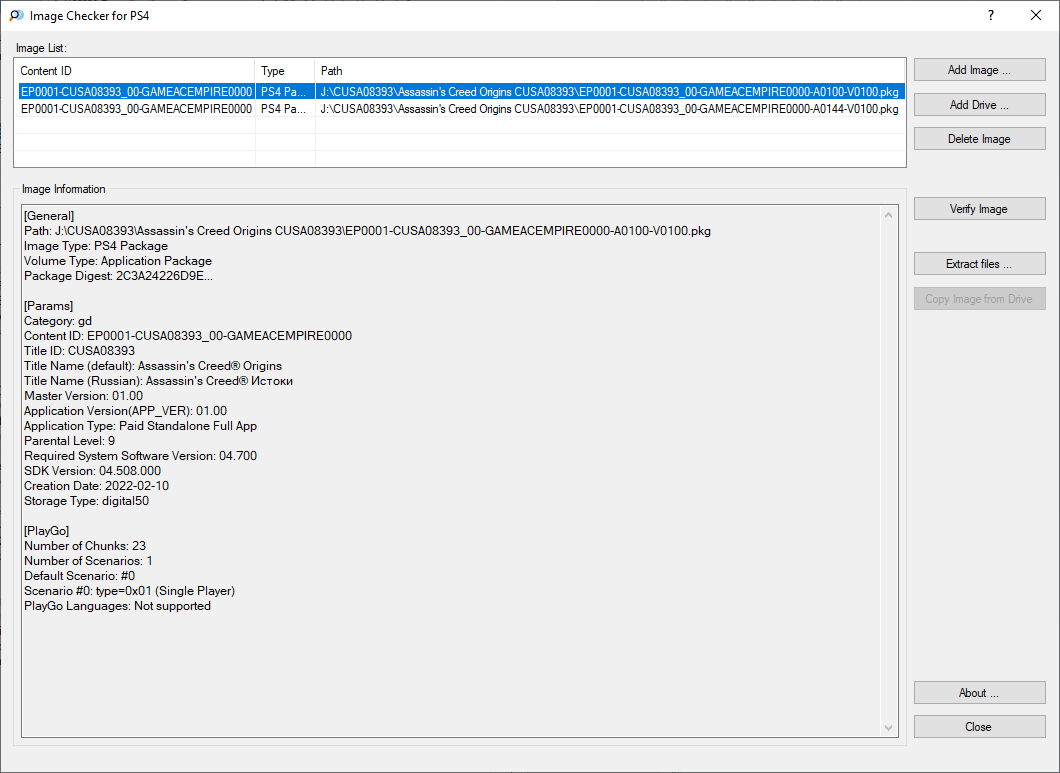Click the Verify Image button
The width and height of the screenshot is (1060, 773).
tap(979, 209)
